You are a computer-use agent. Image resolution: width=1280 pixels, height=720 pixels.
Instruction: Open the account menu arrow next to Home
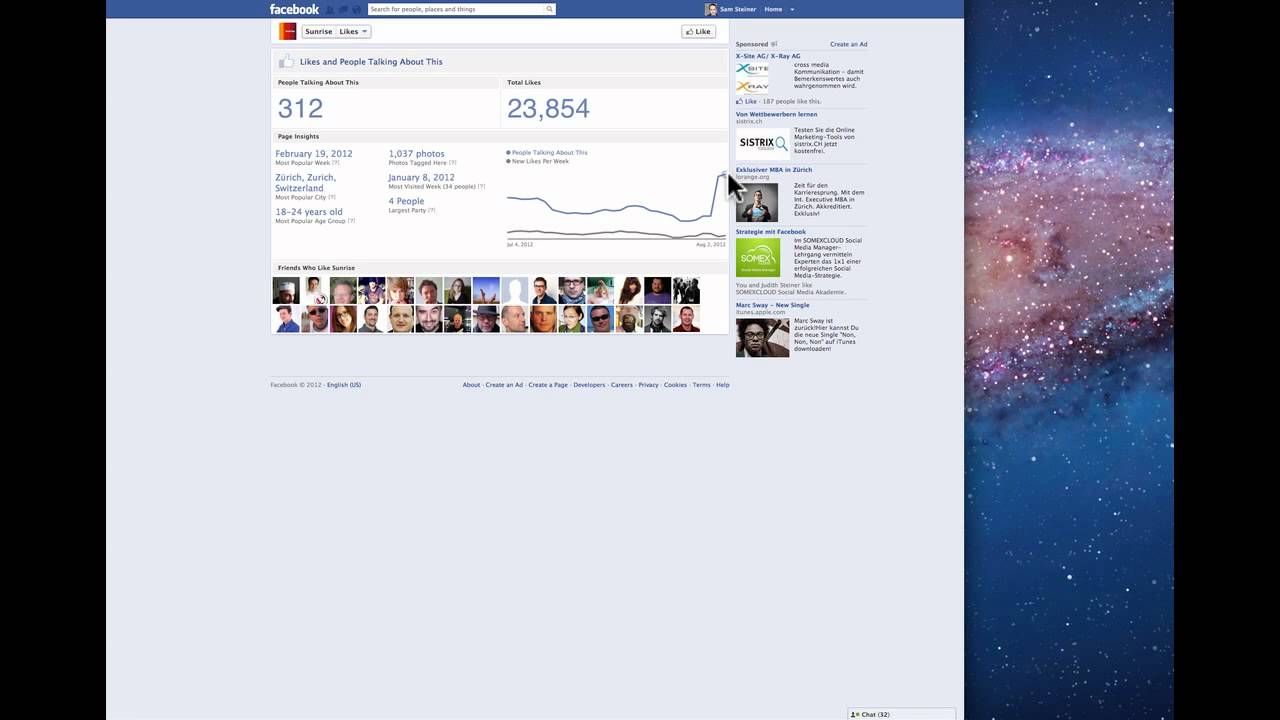tap(792, 9)
